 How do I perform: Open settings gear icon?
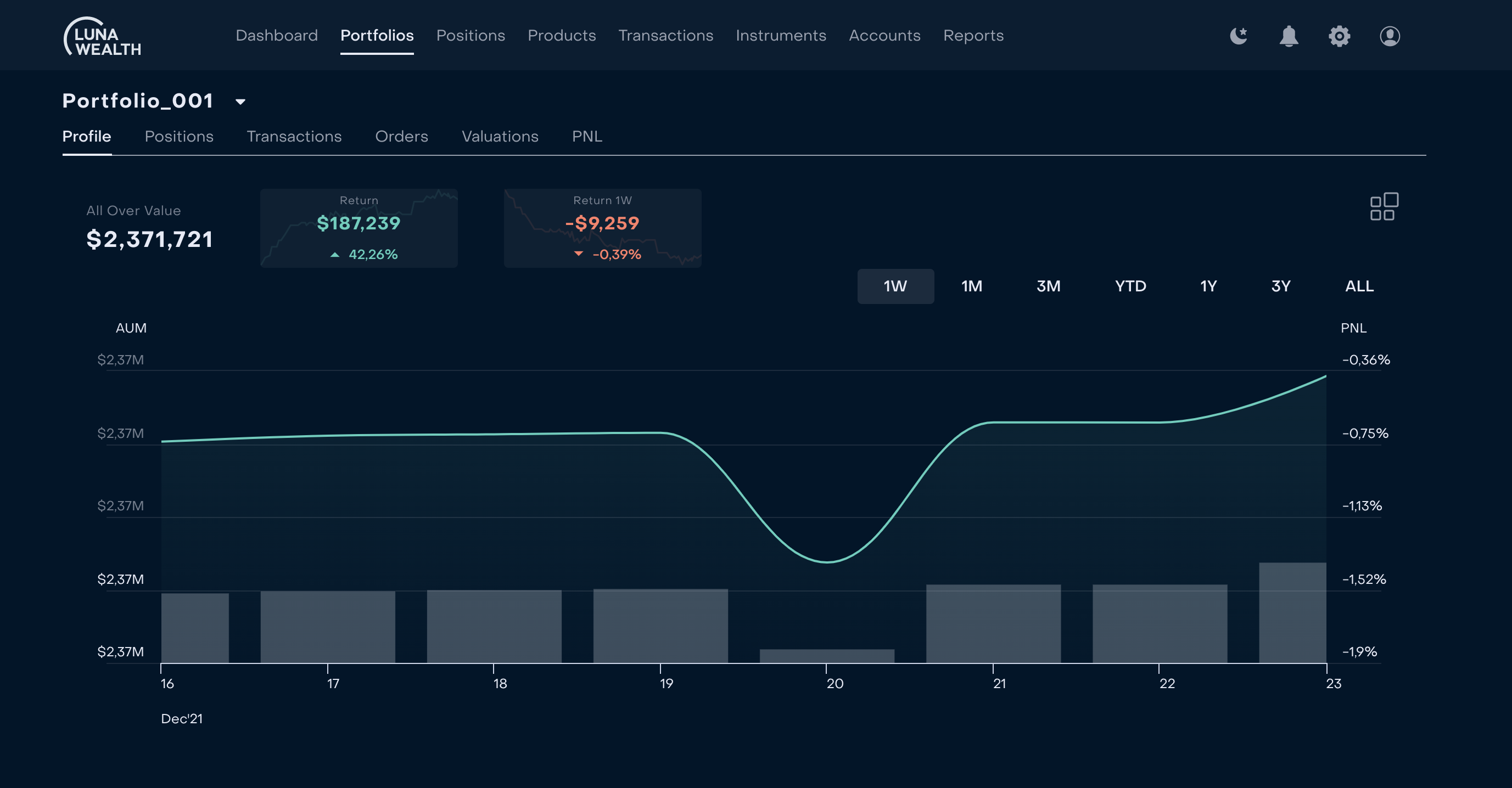1339,36
